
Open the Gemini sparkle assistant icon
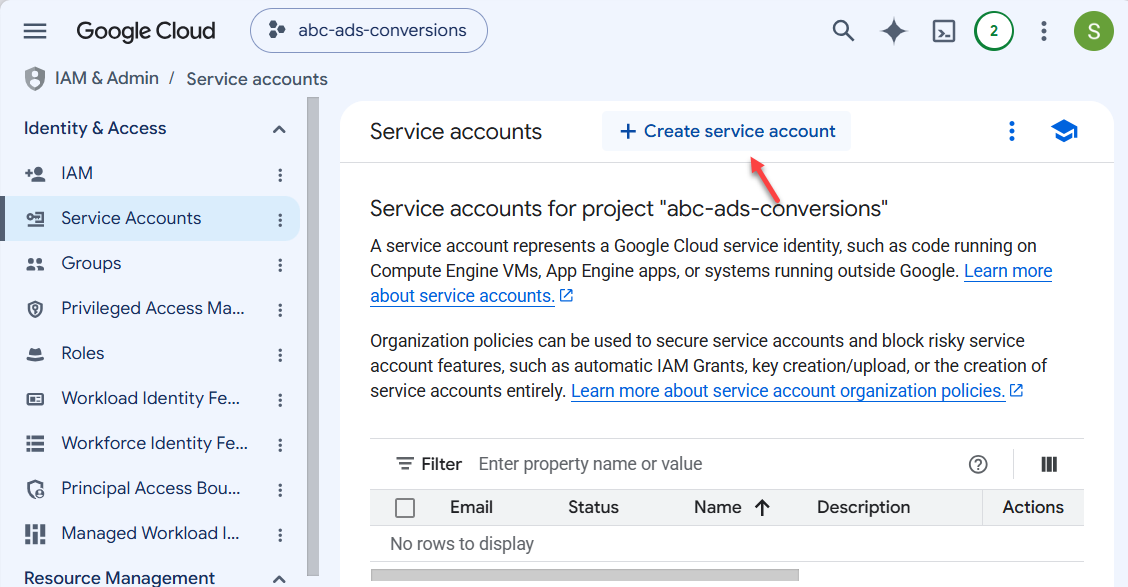point(893,31)
